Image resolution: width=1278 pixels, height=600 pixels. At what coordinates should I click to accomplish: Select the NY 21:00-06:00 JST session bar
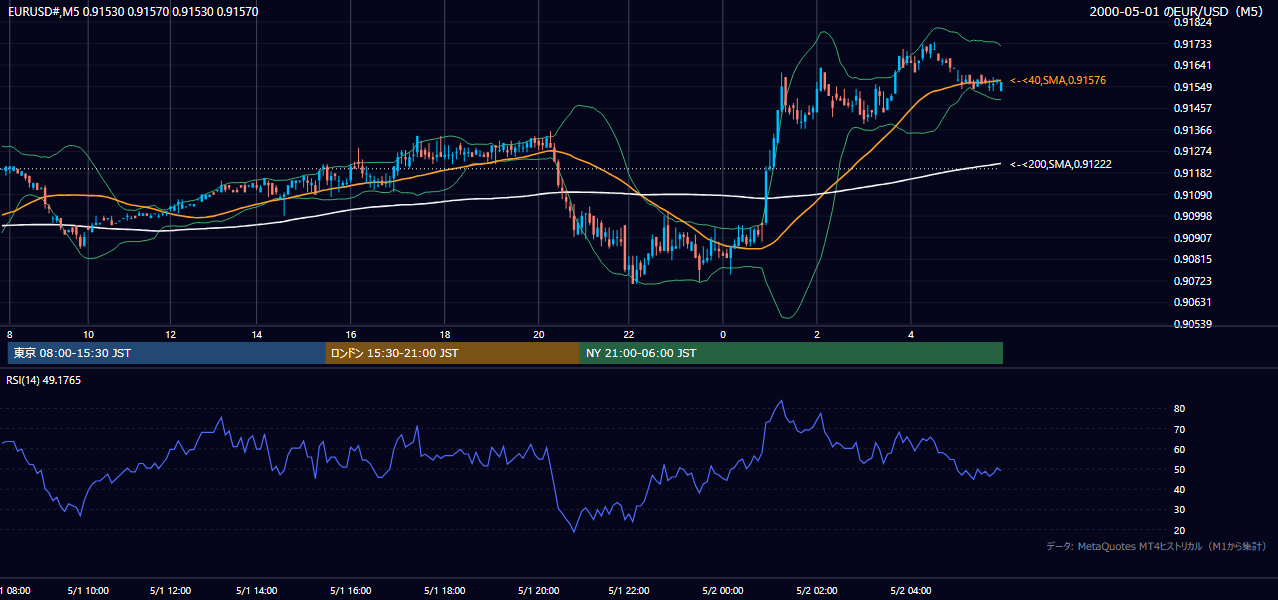791,353
